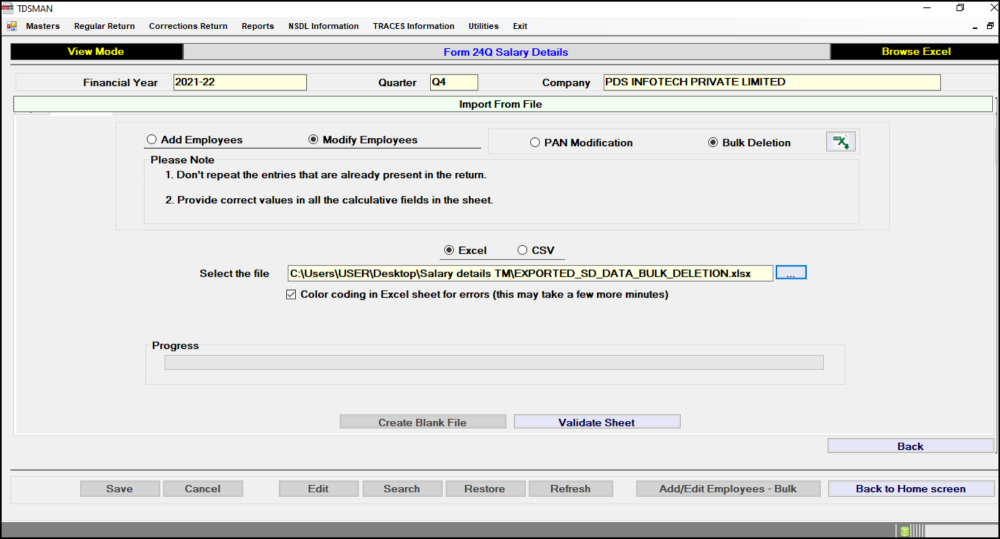This screenshot has height=539, width=1000.
Task: Open the TRACES Information menu
Action: pos(414,26)
